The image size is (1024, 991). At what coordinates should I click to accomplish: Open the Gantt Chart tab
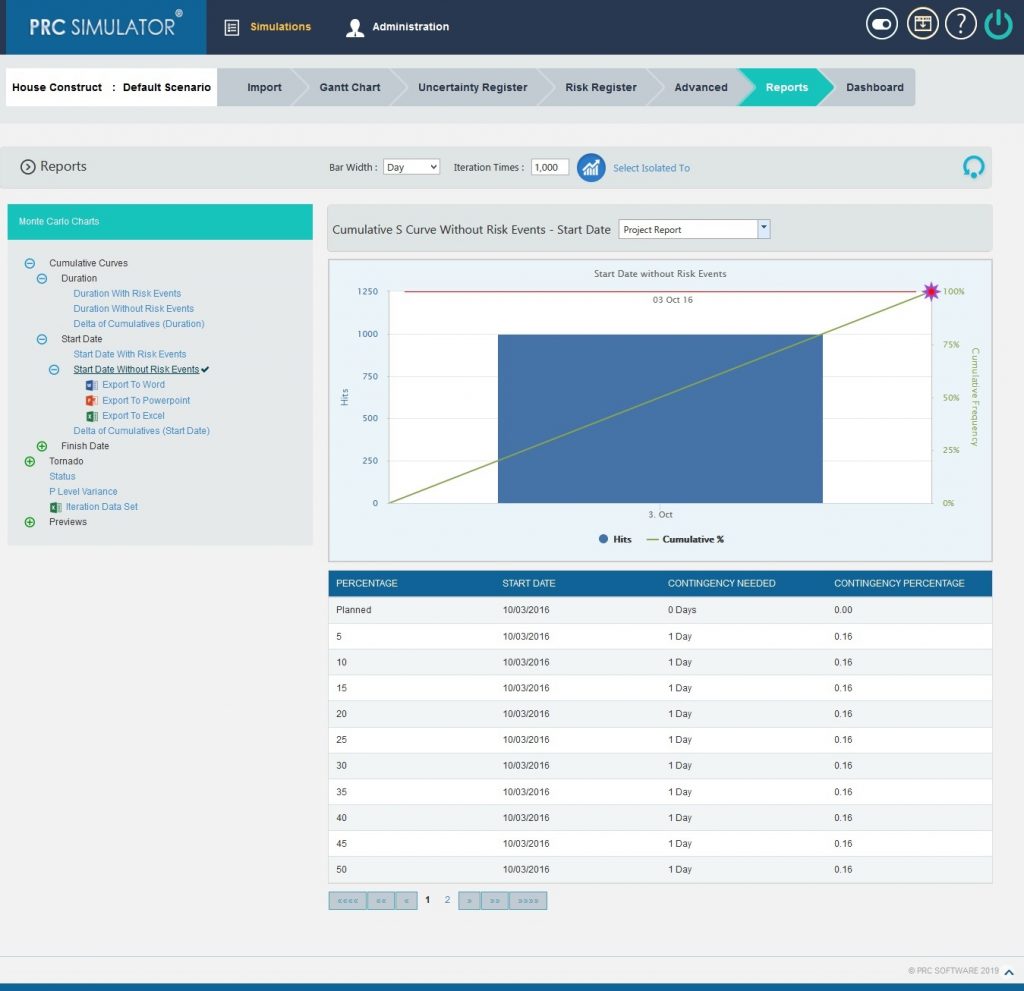click(x=350, y=87)
